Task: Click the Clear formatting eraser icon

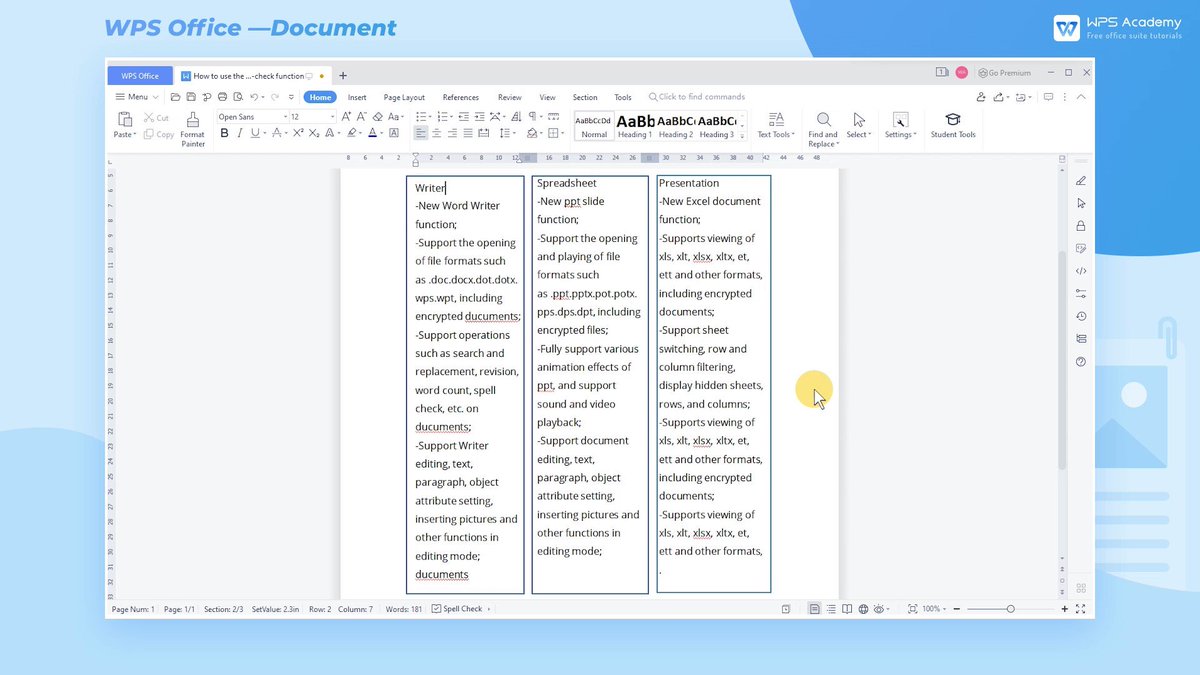Action: [378, 117]
